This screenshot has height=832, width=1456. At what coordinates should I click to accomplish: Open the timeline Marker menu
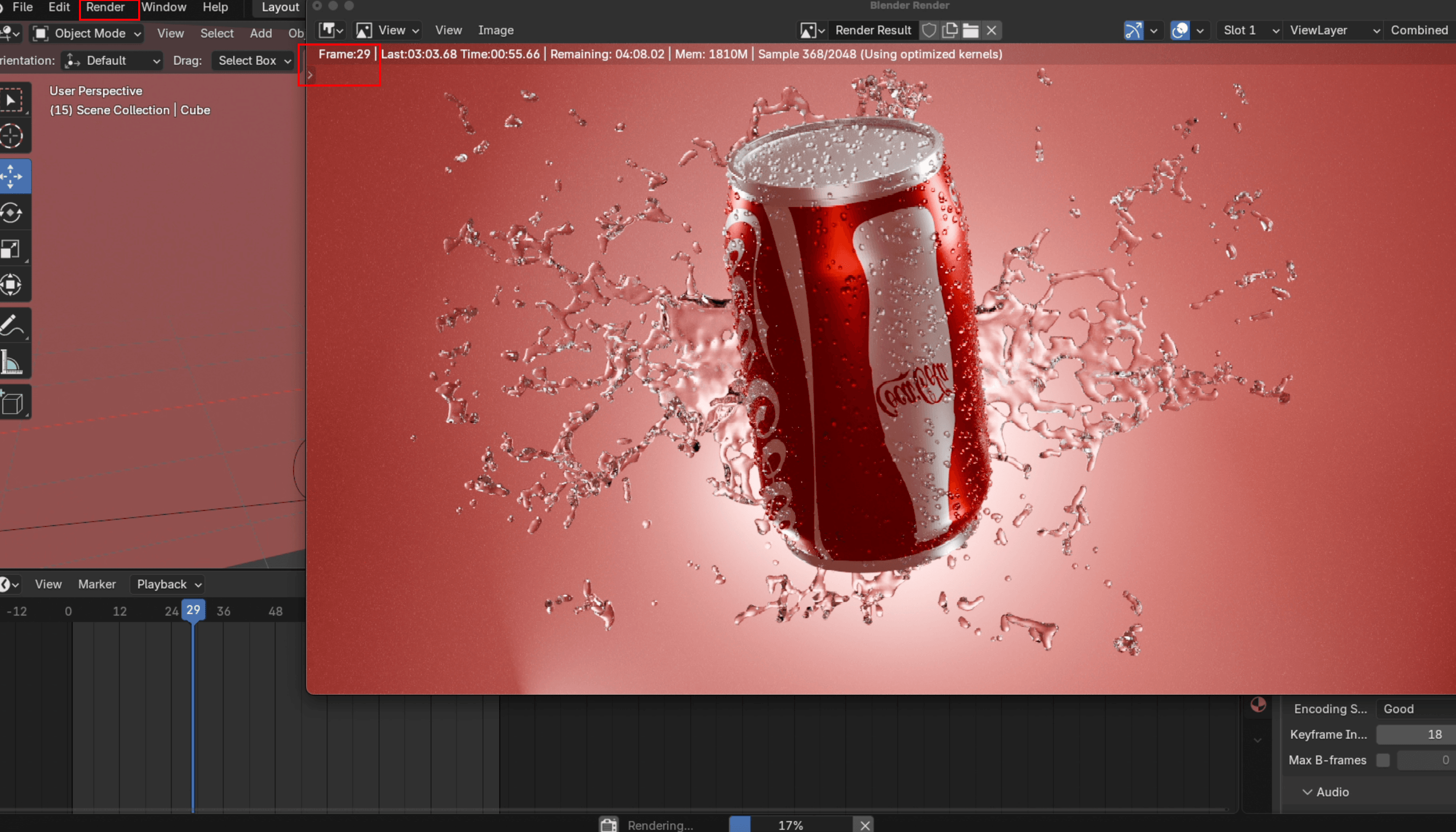97,584
